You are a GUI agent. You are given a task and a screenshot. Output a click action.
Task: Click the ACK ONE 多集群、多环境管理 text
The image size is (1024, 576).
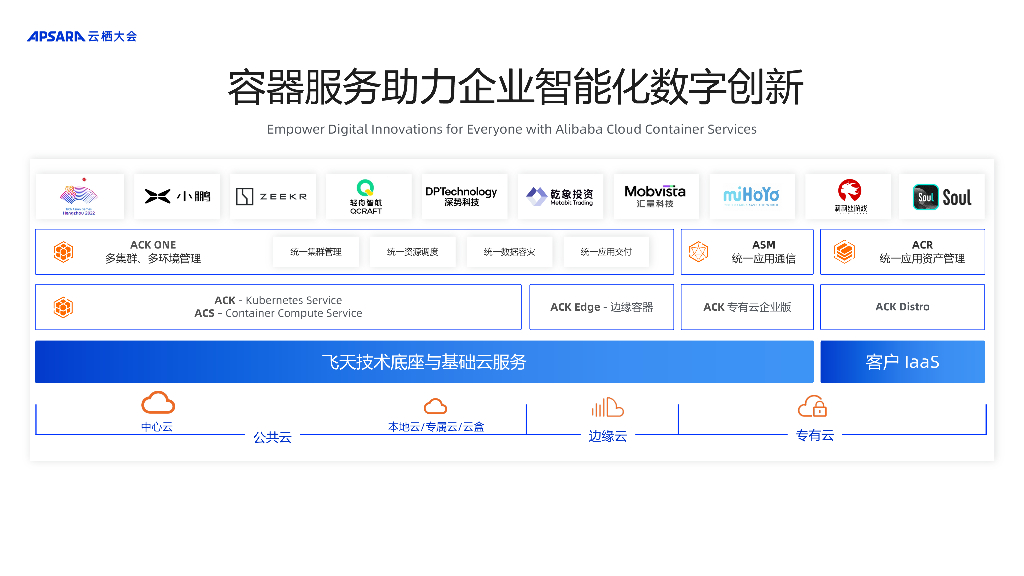pyautogui.click(x=153, y=251)
